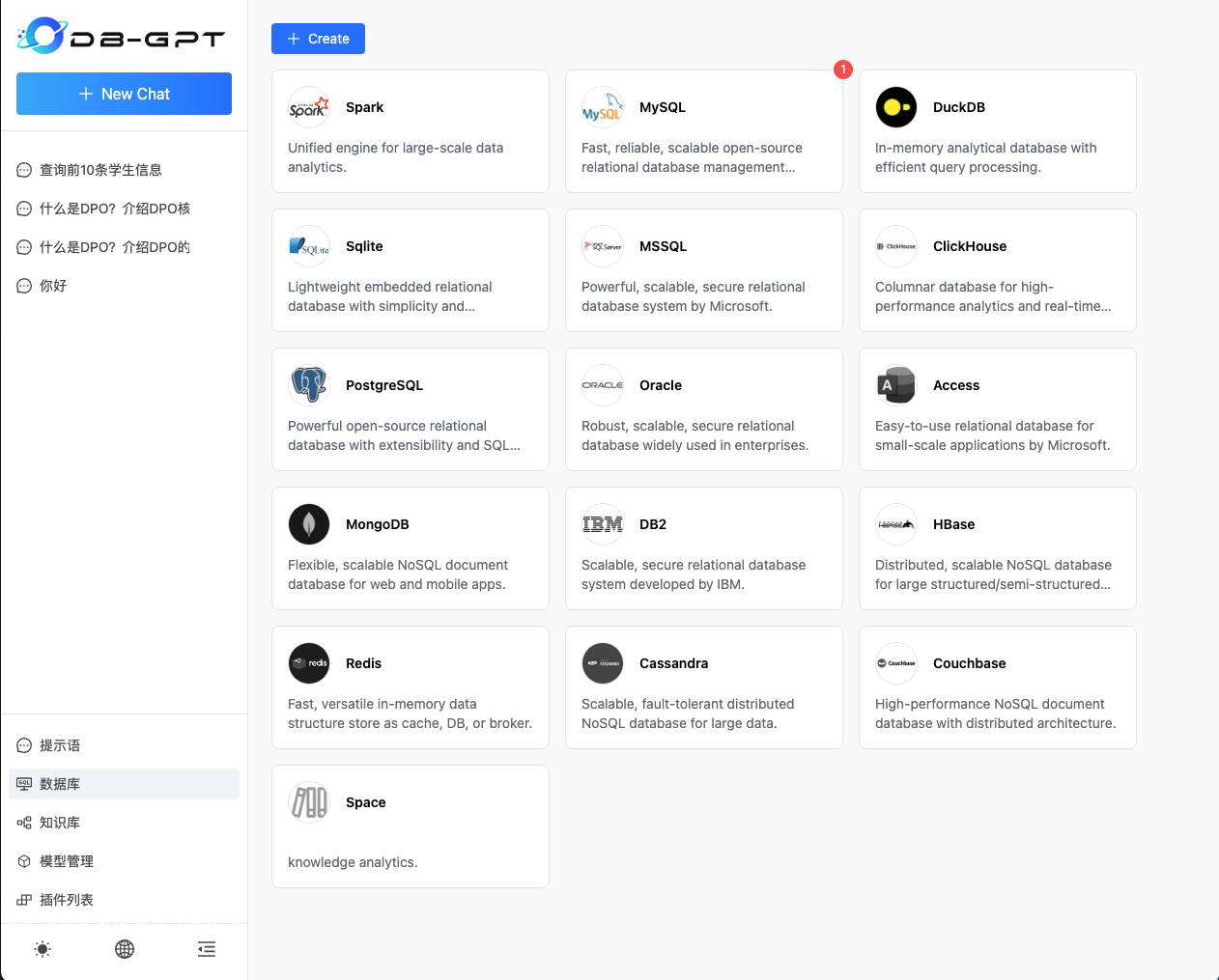Collapse sidebar with the menu-fold icon
This screenshot has width=1219, height=980.
pyautogui.click(x=207, y=949)
